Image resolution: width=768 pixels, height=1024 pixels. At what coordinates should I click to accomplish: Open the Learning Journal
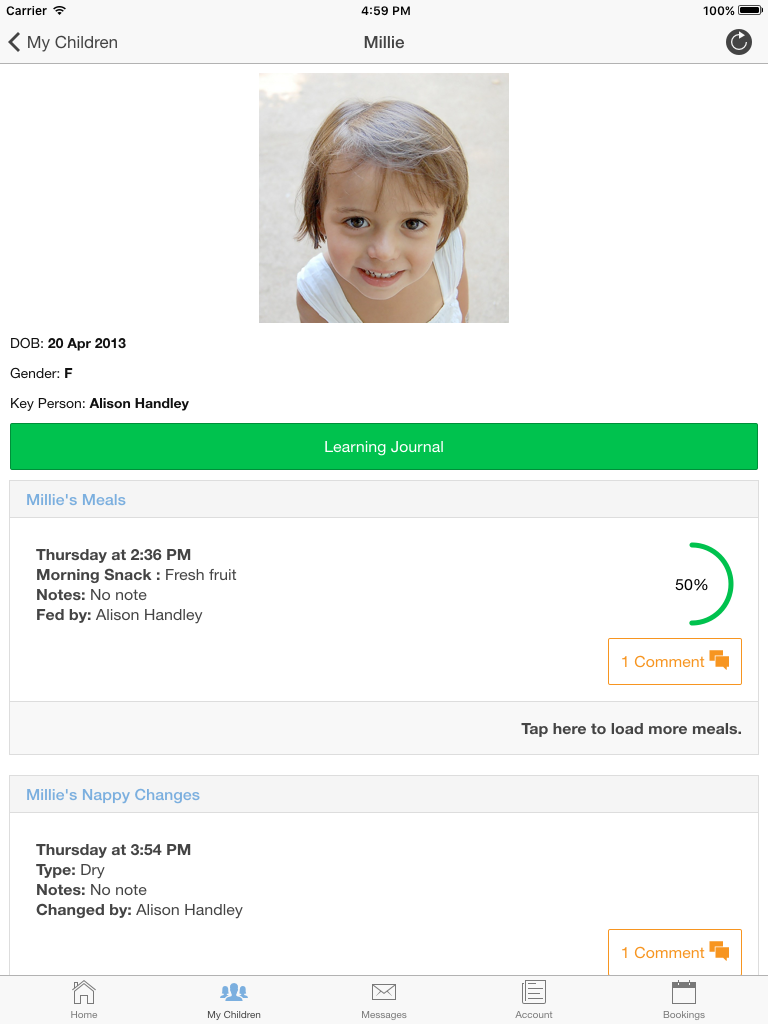(x=384, y=447)
